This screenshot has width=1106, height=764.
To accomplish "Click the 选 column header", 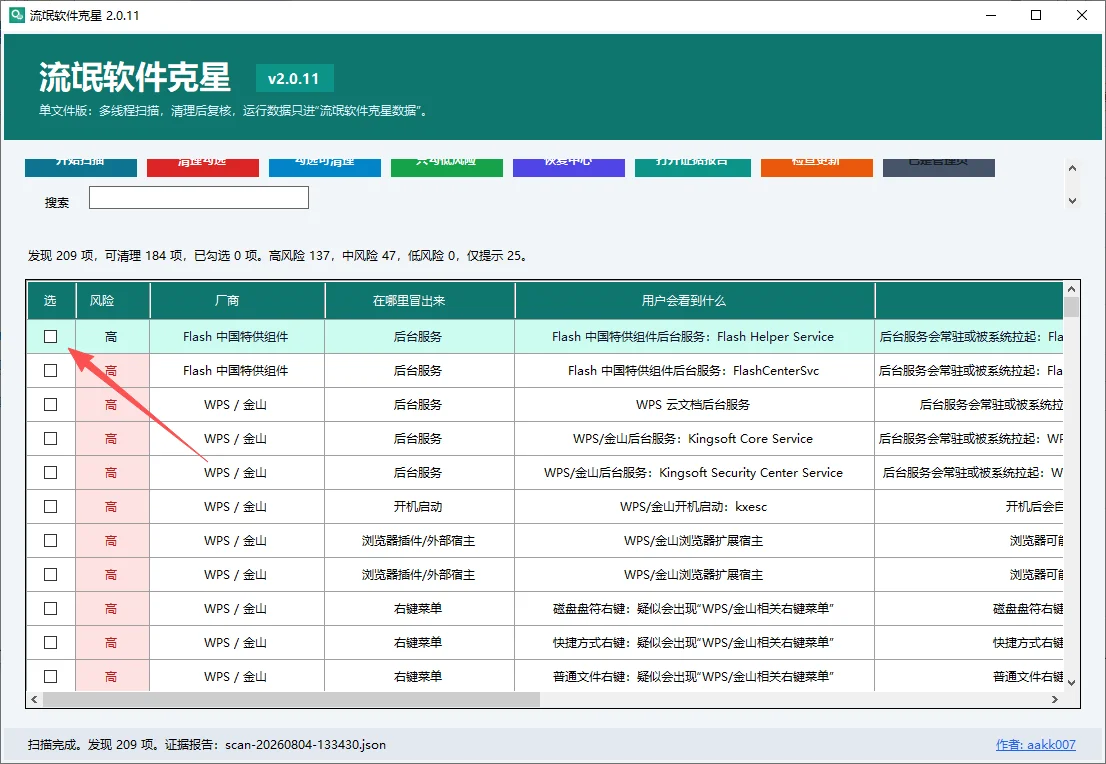I will (51, 301).
